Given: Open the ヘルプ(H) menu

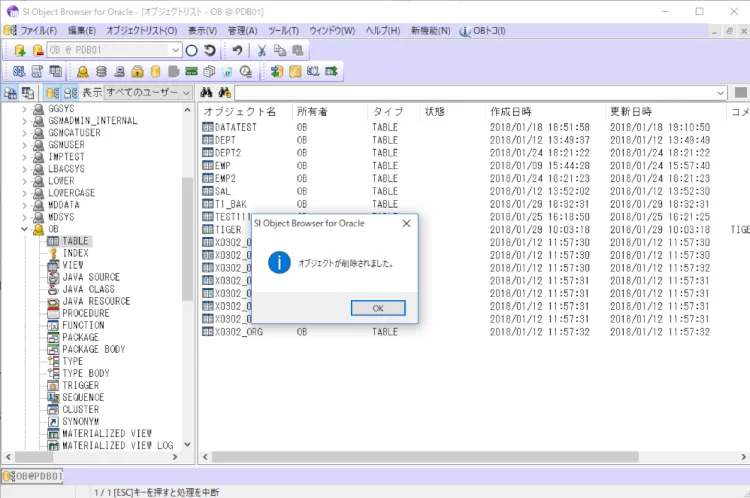Looking at the screenshot, I should [383, 31].
